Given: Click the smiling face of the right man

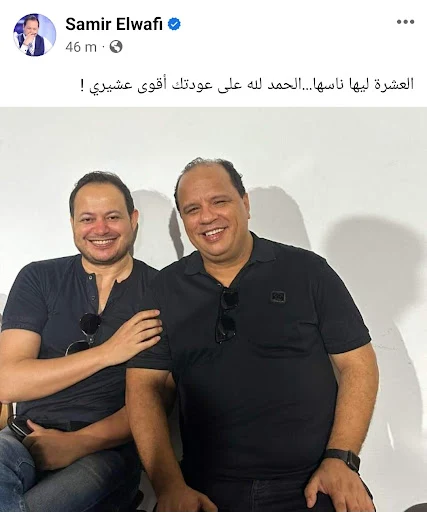Looking at the screenshot, I should tap(209, 212).
